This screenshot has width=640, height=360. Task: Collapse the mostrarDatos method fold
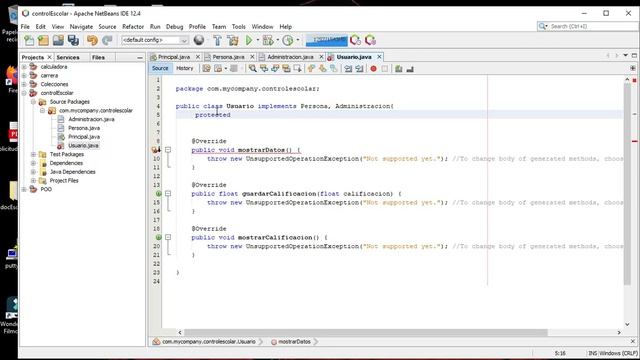click(x=168, y=150)
